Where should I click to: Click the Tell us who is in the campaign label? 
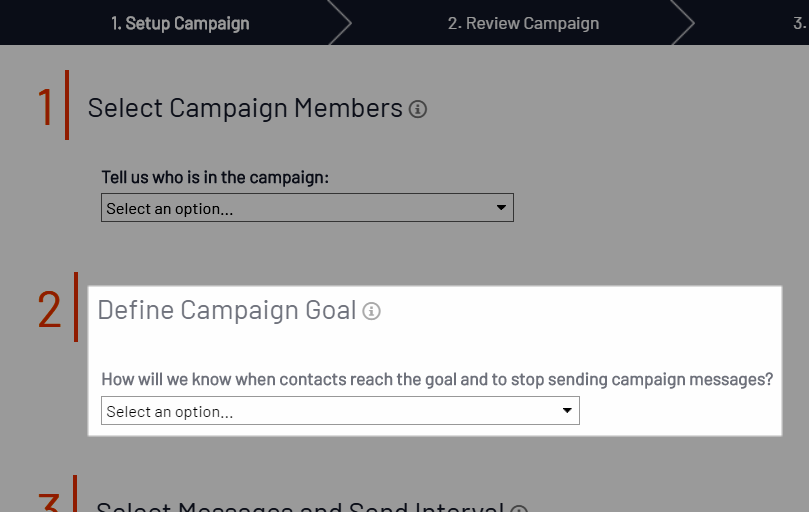pos(215,177)
